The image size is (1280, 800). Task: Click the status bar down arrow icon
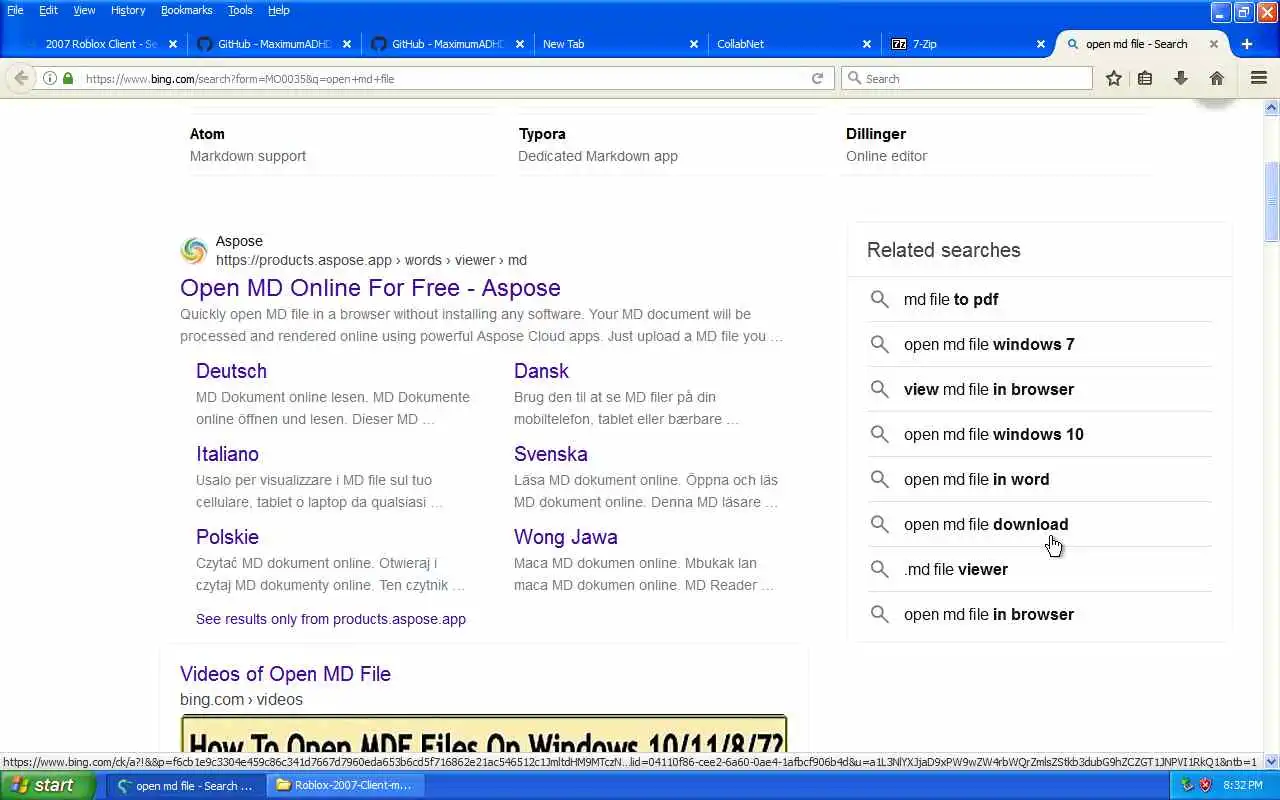[1272, 762]
